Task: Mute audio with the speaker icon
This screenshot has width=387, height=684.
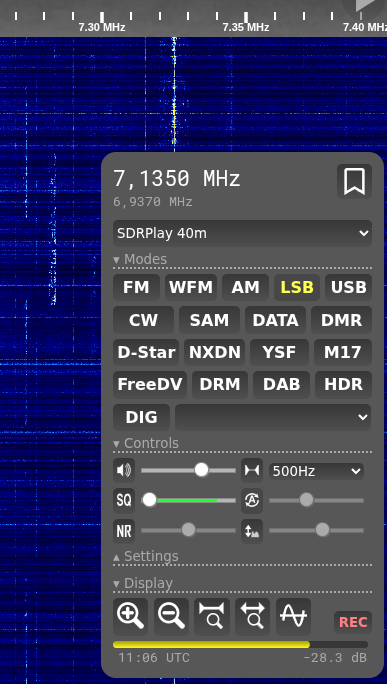Action: click(124, 470)
